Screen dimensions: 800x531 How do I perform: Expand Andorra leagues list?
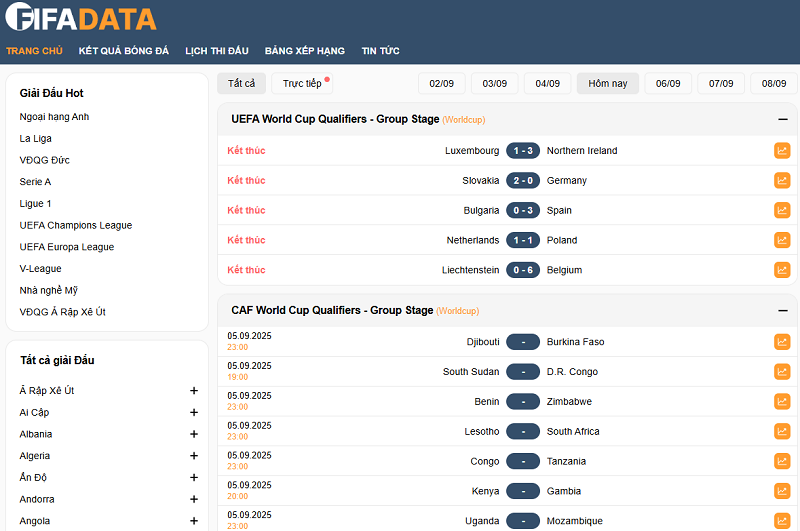click(194, 499)
